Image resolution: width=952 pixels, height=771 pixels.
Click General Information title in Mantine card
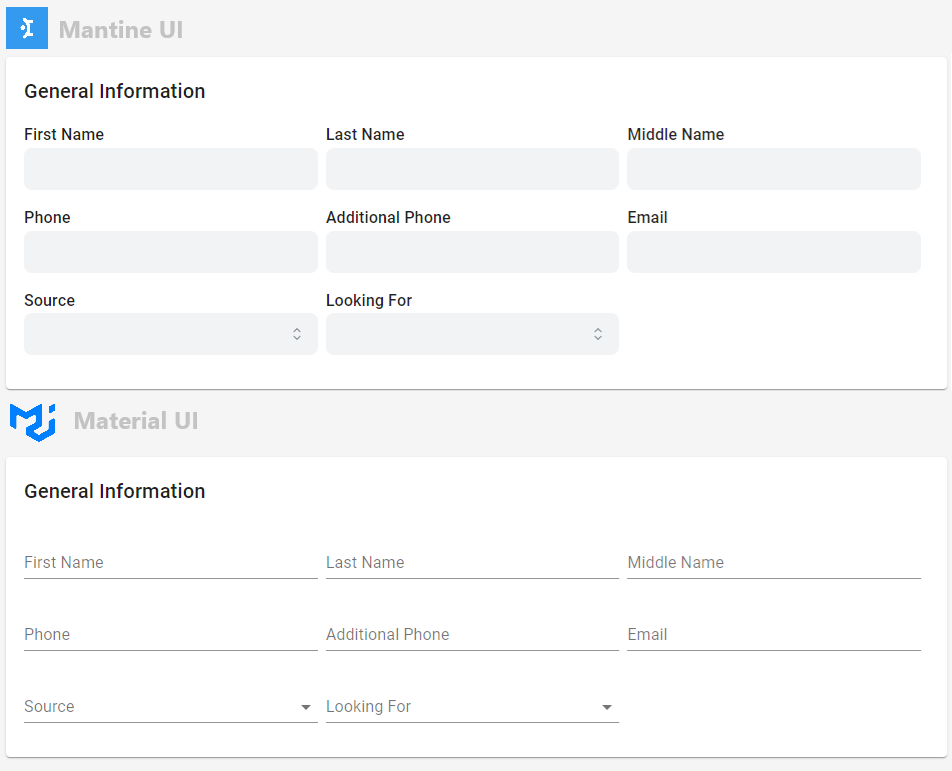point(115,91)
